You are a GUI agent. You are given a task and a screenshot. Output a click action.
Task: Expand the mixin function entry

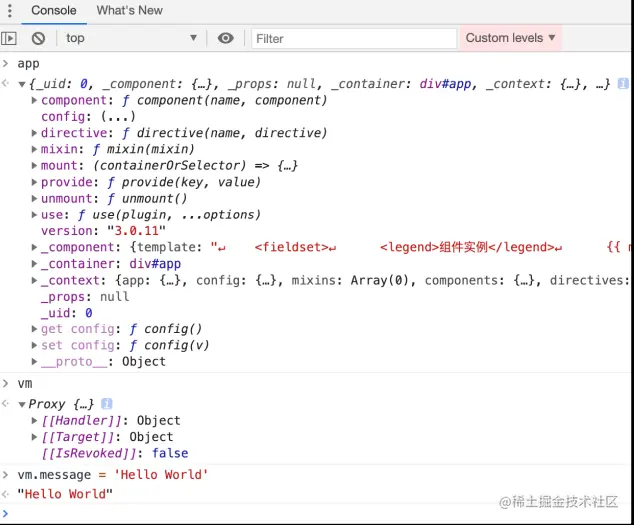[34, 149]
